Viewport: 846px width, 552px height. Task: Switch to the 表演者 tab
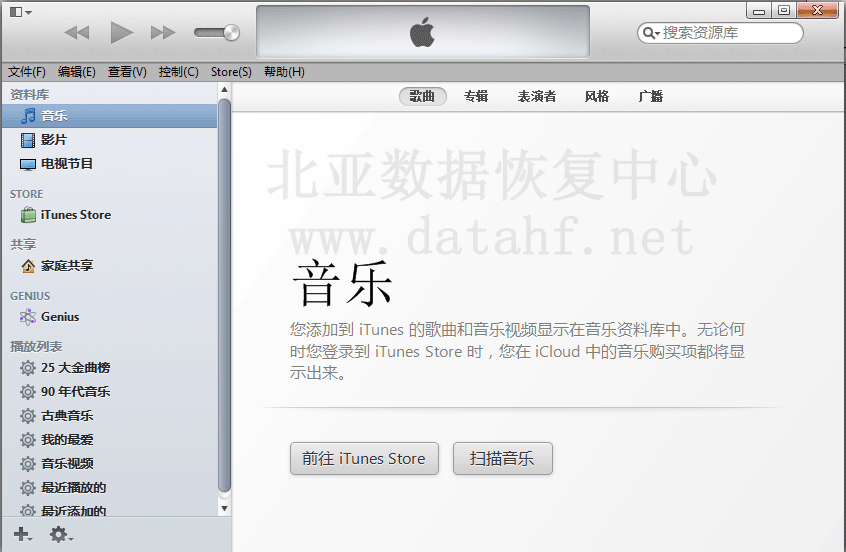(x=537, y=97)
